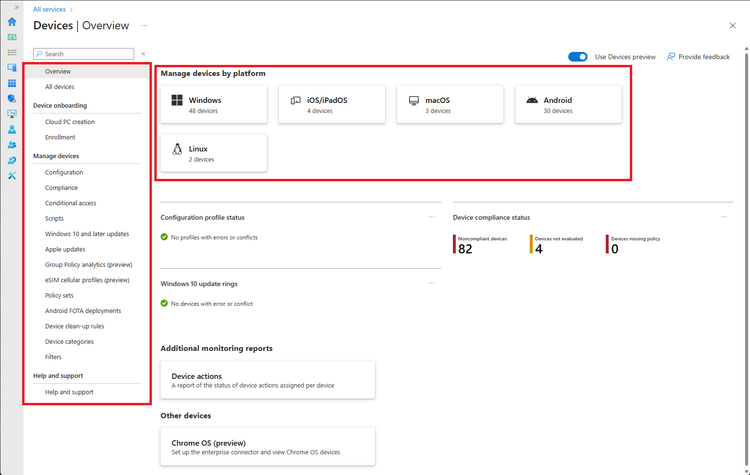Click the Android robot icon

point(532,100)
